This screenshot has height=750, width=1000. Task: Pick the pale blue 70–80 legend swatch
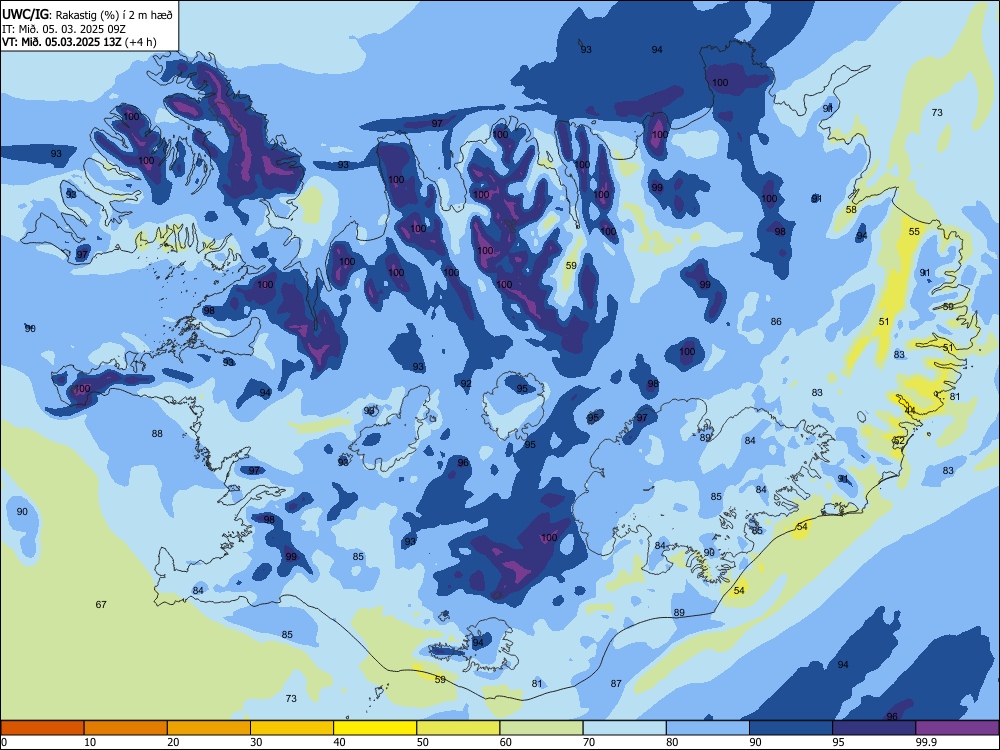(x=624, y=728)
